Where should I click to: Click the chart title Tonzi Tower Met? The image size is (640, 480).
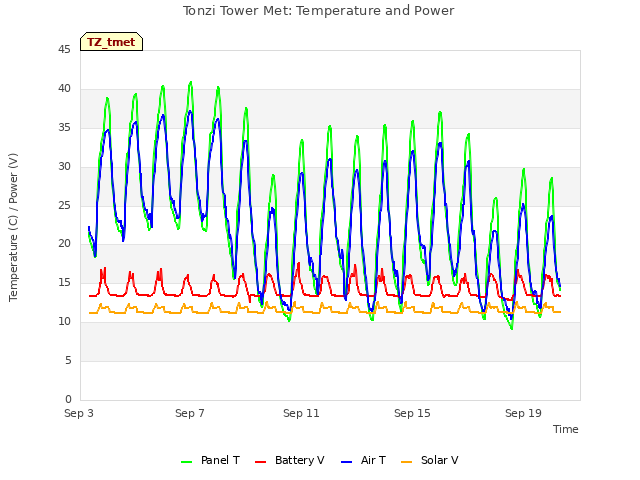pyautogui.click(x=318, y=11)
